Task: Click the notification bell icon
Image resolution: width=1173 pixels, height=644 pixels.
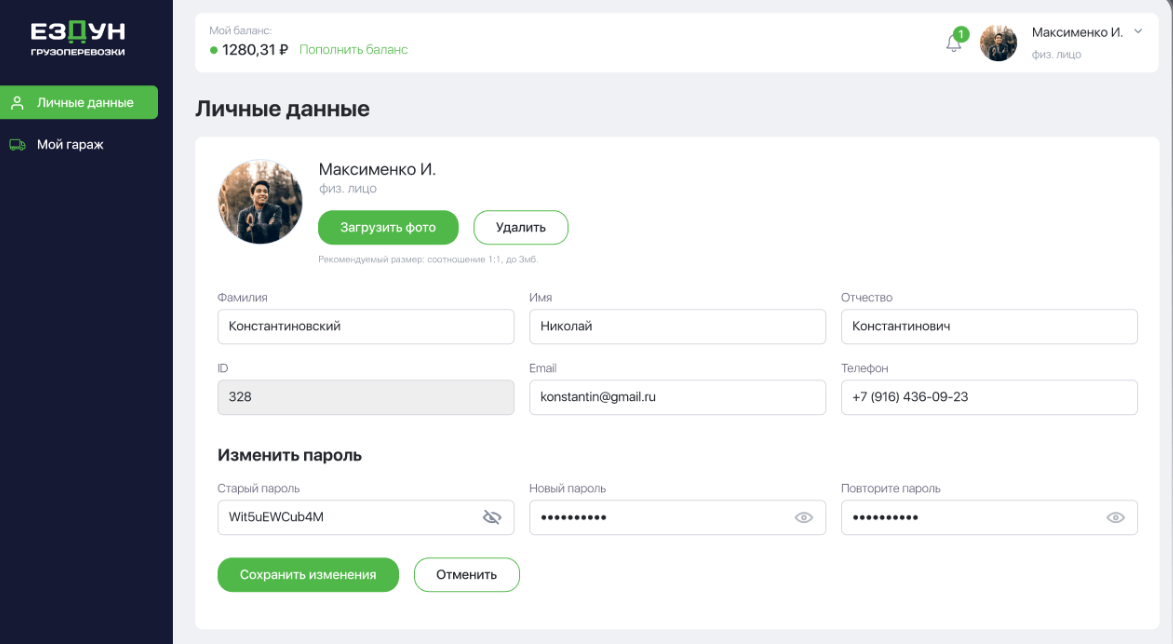Action: [x=953, y=44]
